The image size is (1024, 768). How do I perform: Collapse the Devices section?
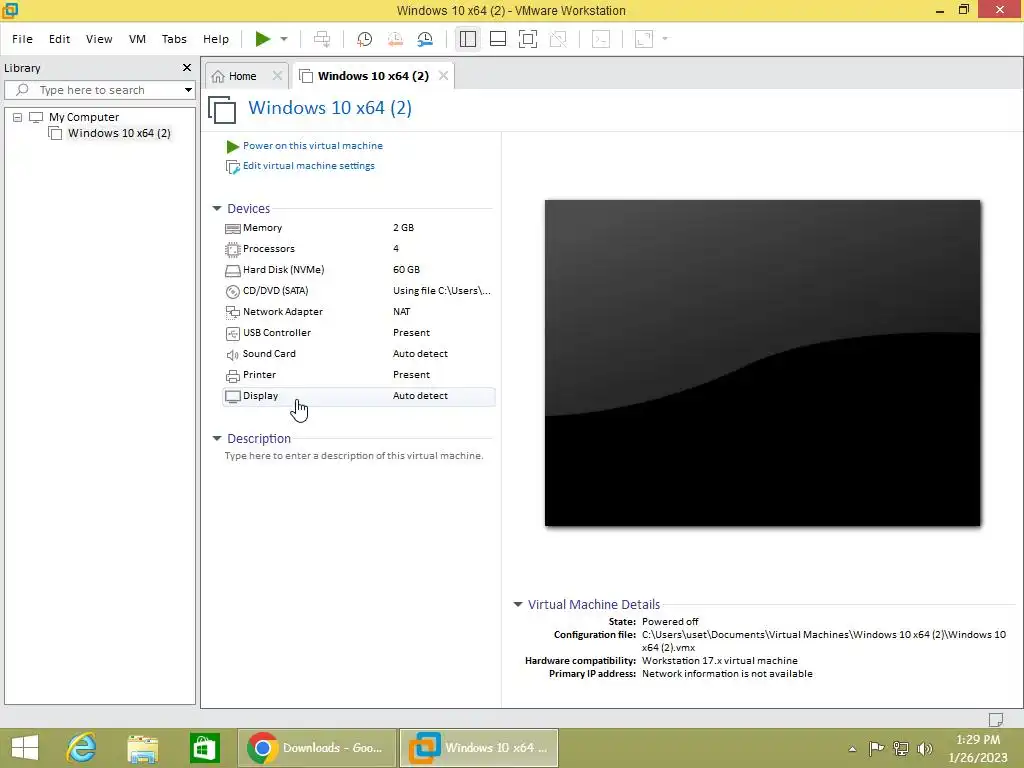pos(217,209)
